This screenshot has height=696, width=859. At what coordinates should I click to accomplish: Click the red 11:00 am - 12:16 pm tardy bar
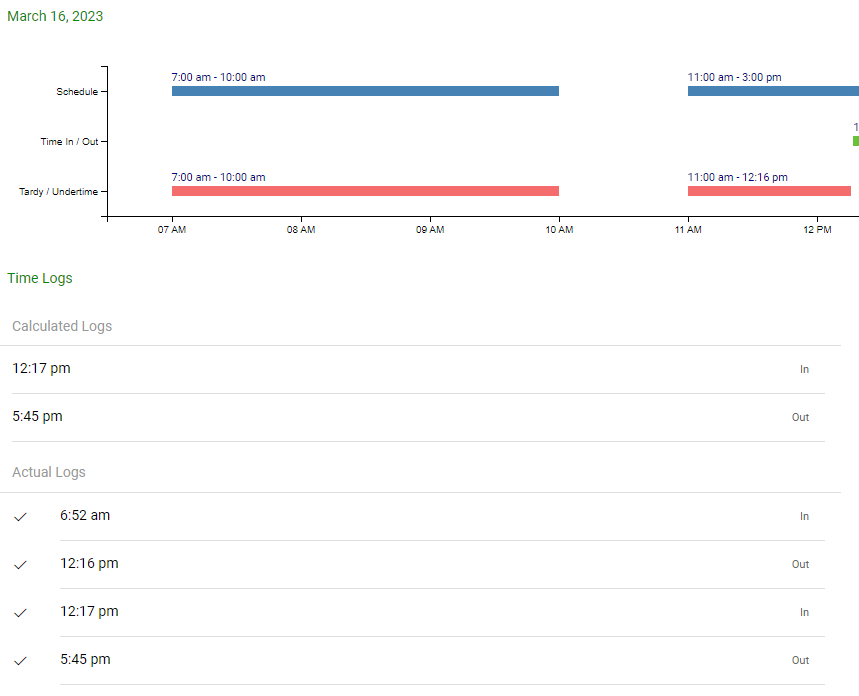click(768, 191)
